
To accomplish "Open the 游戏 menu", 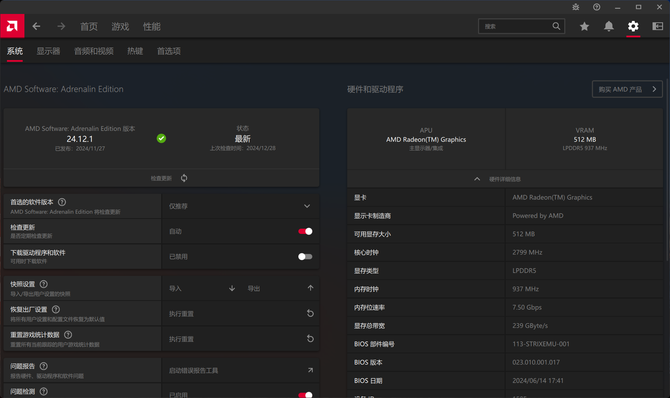I will click(120, 27).
